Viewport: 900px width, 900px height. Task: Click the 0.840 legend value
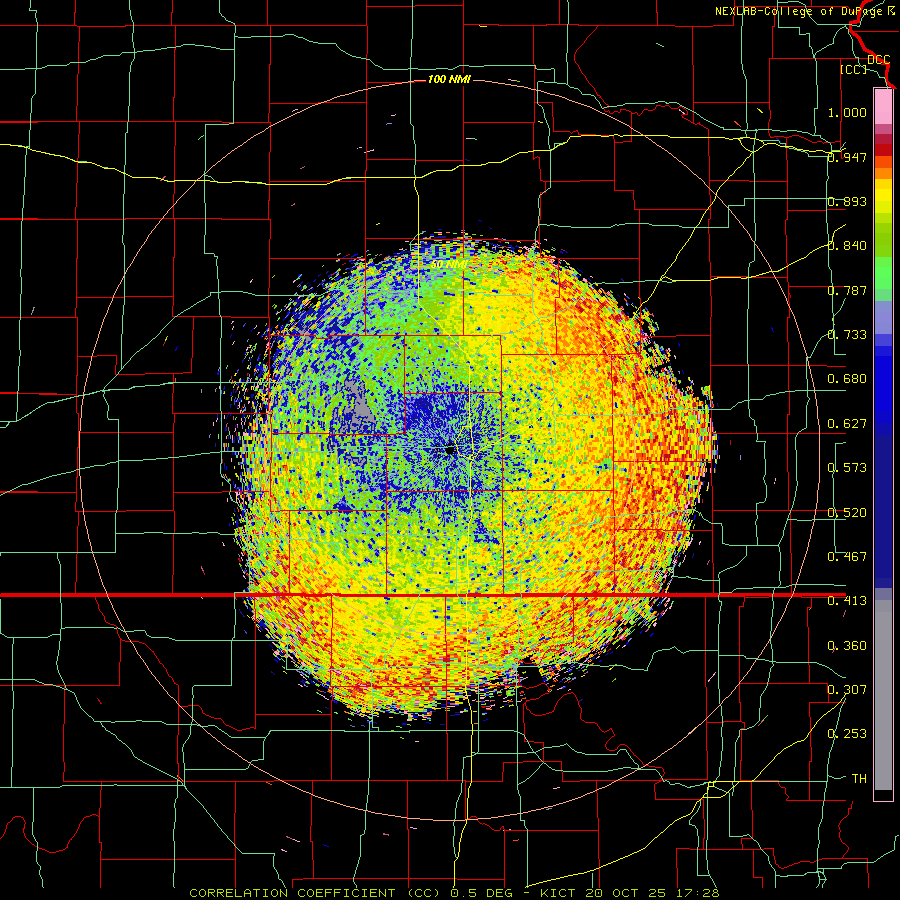[847, 246]
